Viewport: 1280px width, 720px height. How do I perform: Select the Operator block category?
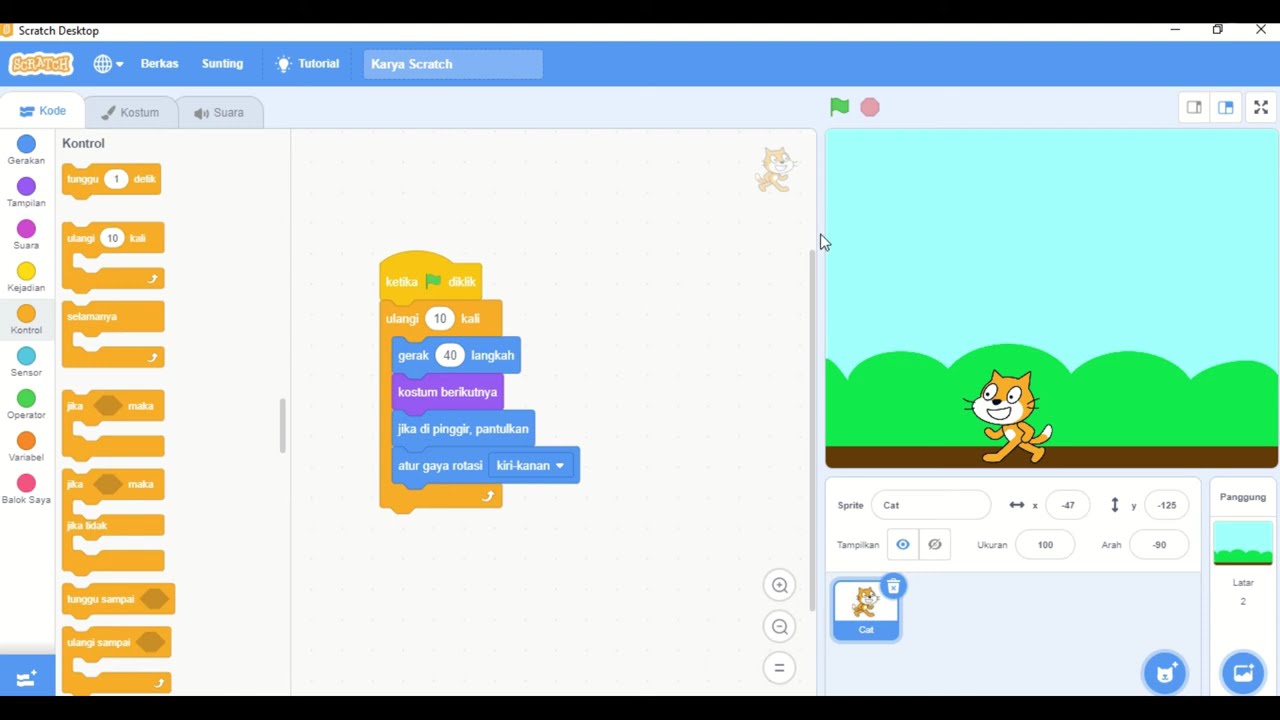tap(26, 405)
